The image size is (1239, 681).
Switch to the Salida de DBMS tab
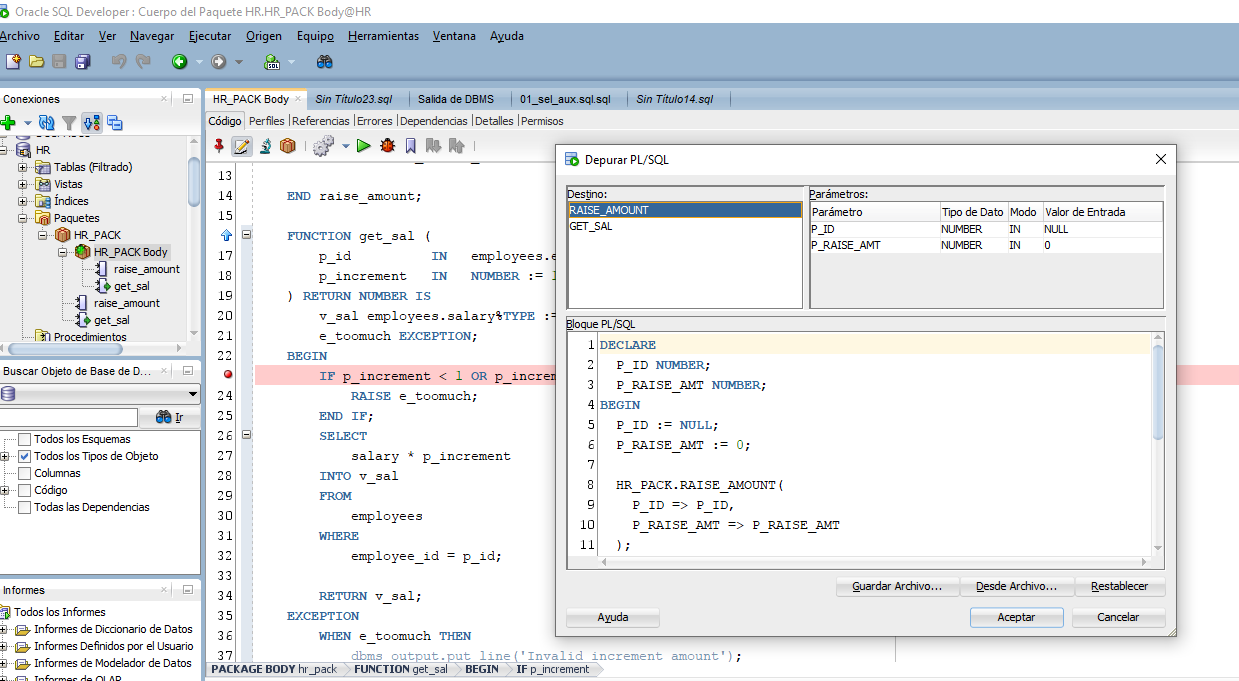coord(455,99)
